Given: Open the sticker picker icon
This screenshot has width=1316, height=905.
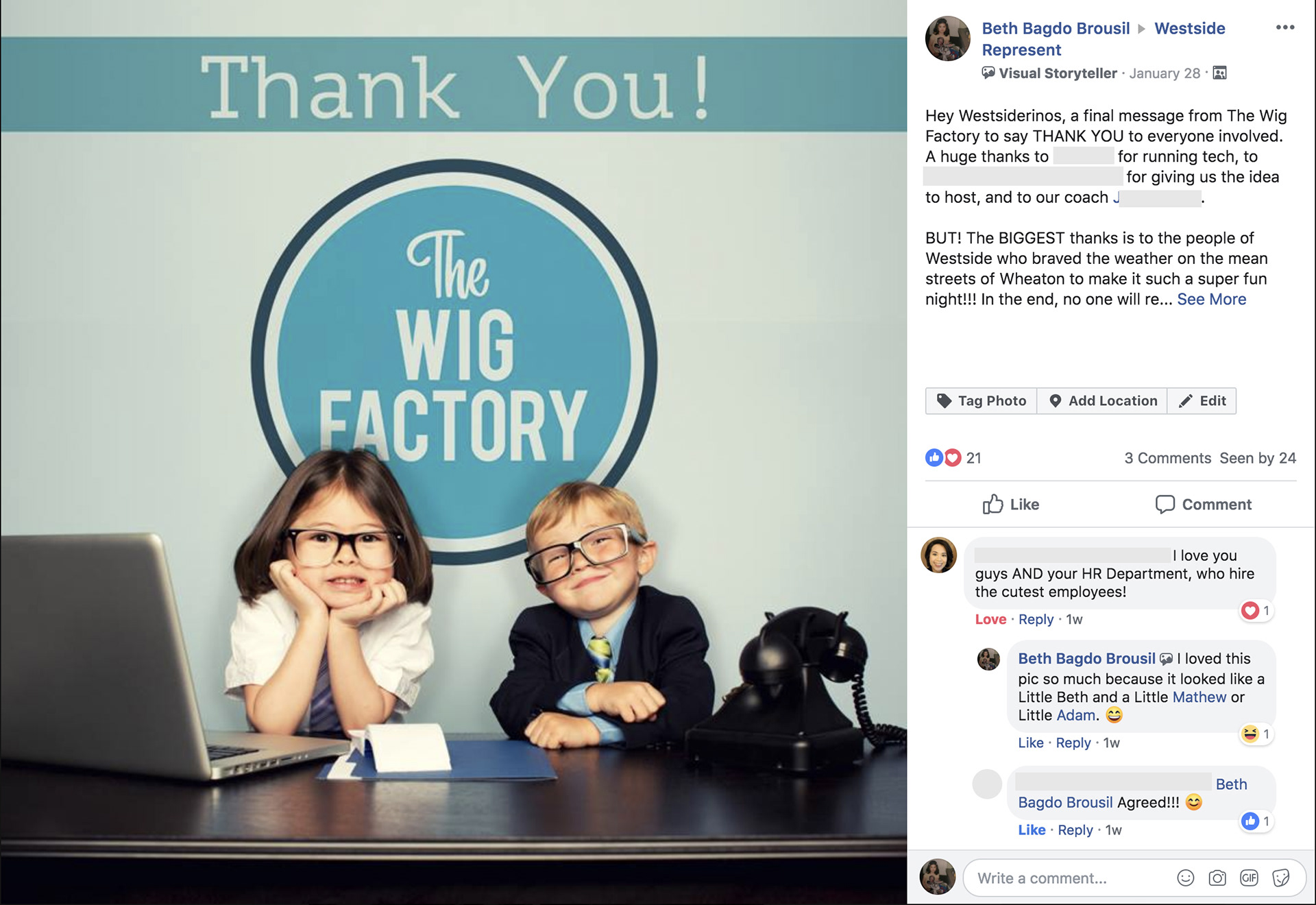Looking at the screenshot, I should [1280, 878].
